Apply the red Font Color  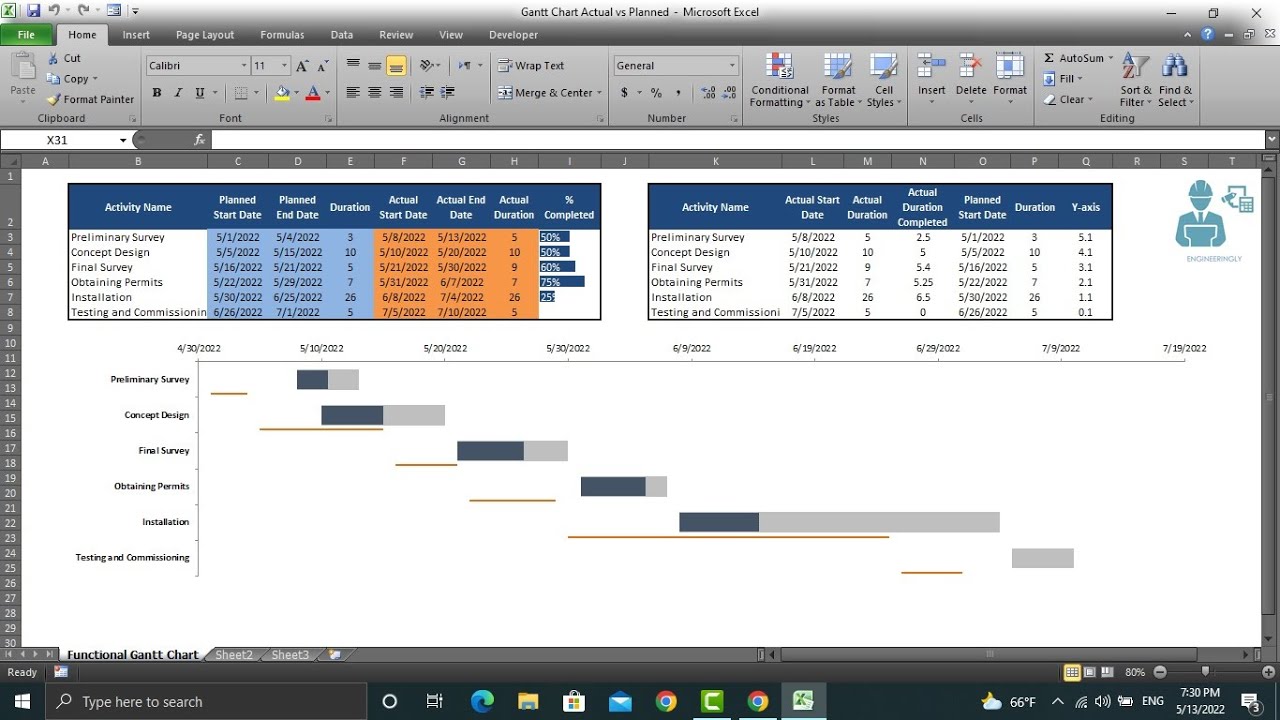click(312, 93)
